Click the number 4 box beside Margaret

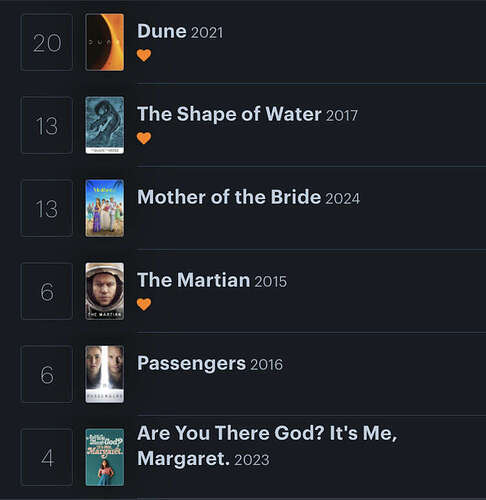click(47, 457)
